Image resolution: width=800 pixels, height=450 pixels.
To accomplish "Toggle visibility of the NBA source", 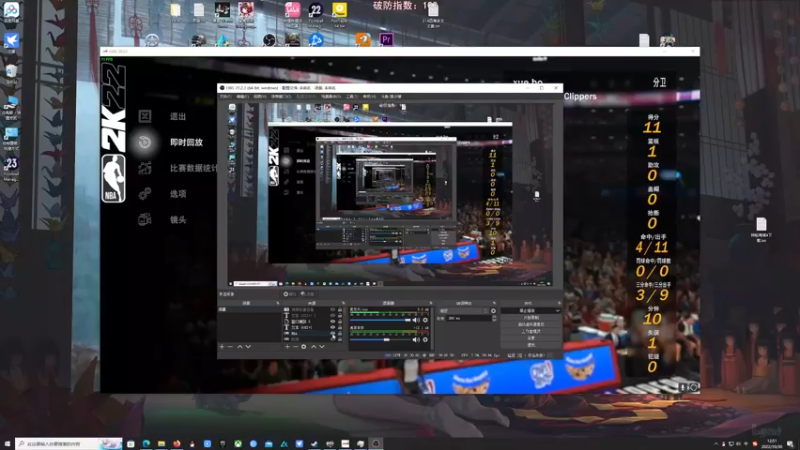I will click(x=333, y=333).
